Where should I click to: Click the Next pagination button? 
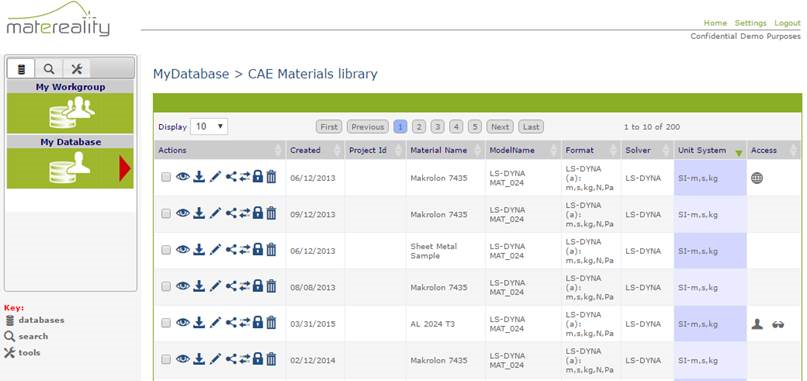pyautogui.click(x=500, y=127)
